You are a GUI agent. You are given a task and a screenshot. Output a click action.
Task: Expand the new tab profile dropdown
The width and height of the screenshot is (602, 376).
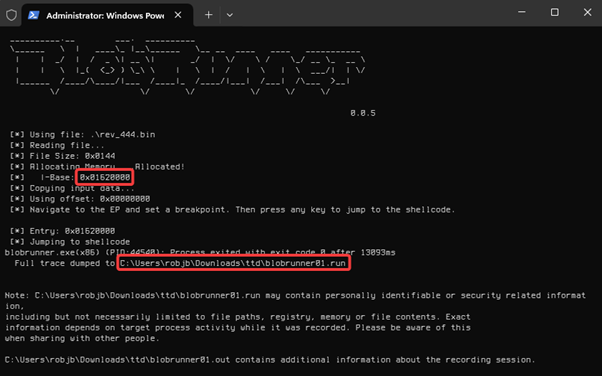click(230, 15)
